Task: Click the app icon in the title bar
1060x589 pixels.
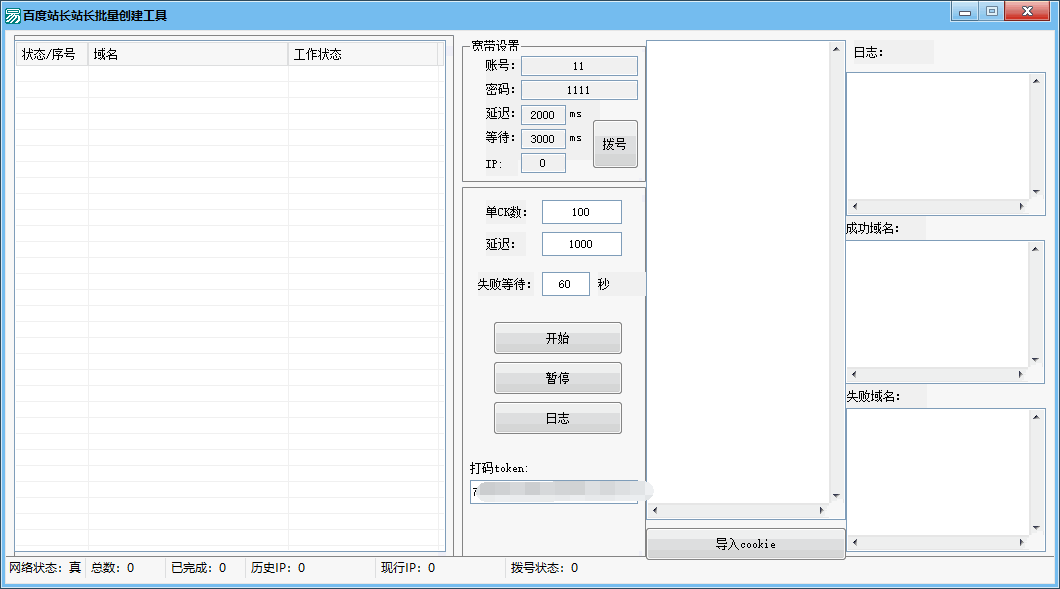Action: 13,16
